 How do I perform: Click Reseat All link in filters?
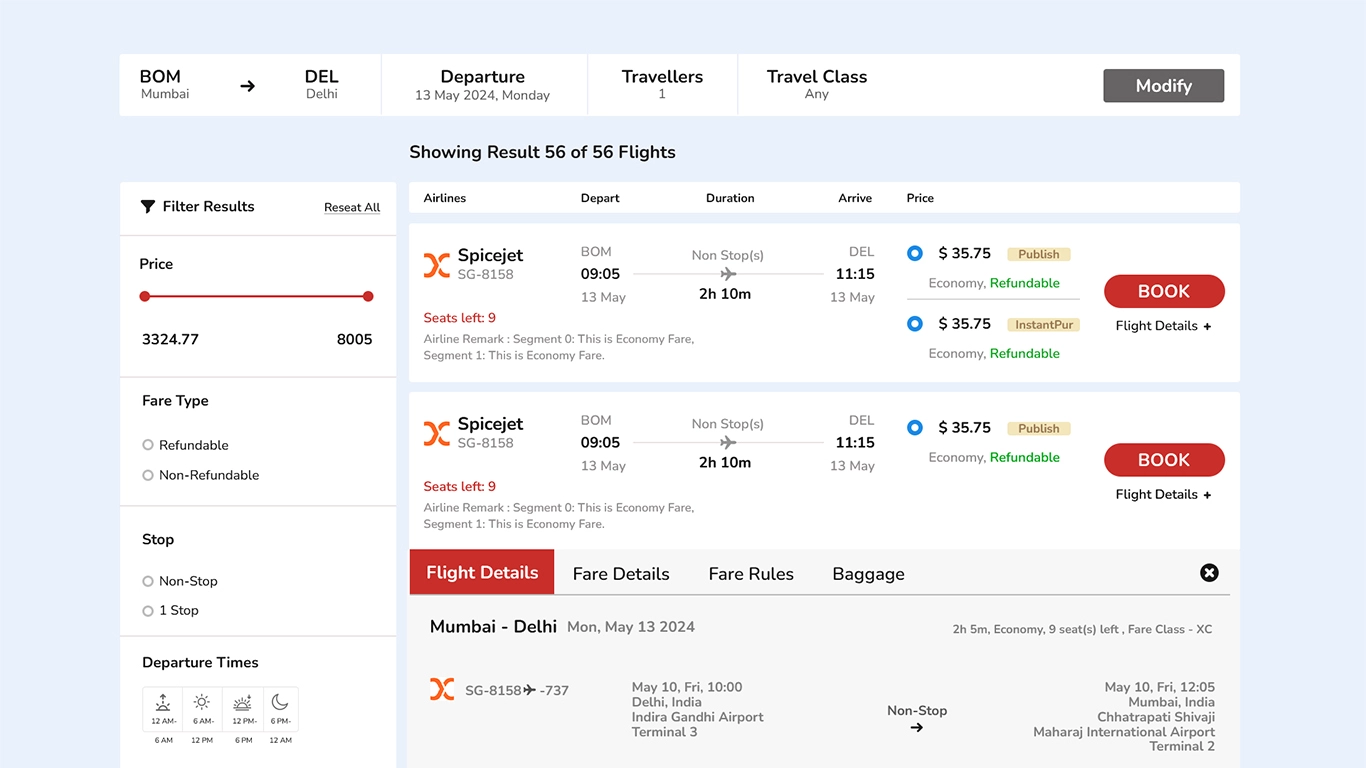tap(352, 207)
